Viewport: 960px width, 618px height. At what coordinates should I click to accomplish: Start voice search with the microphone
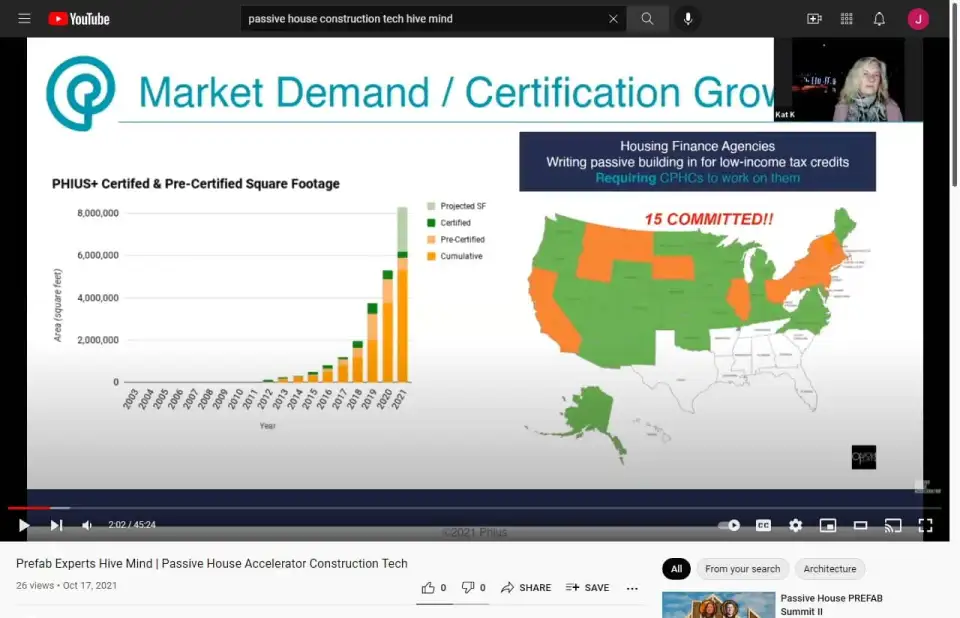pyautogui.click(x=688, y=19)
